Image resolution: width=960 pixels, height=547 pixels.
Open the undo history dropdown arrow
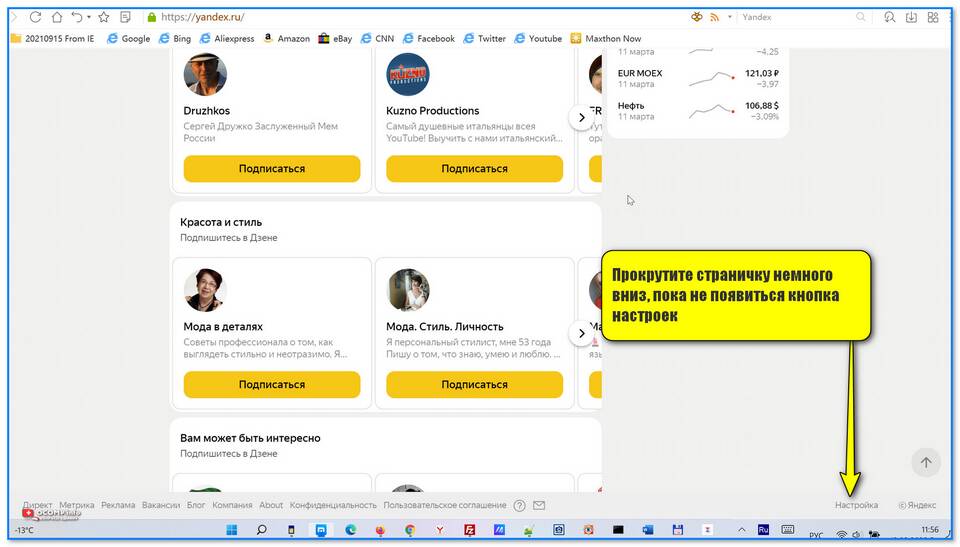[89, 17]
